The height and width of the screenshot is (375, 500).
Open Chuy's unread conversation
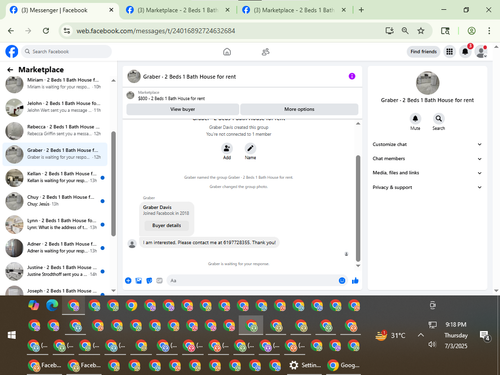coord(55,201)
